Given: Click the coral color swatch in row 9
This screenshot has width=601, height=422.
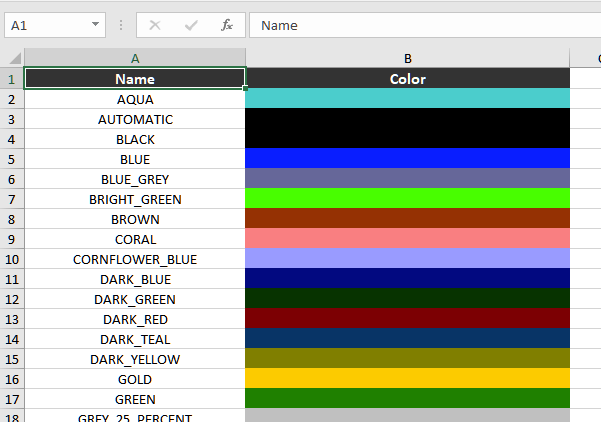Looking at the screenshot, I should (407, 238).
